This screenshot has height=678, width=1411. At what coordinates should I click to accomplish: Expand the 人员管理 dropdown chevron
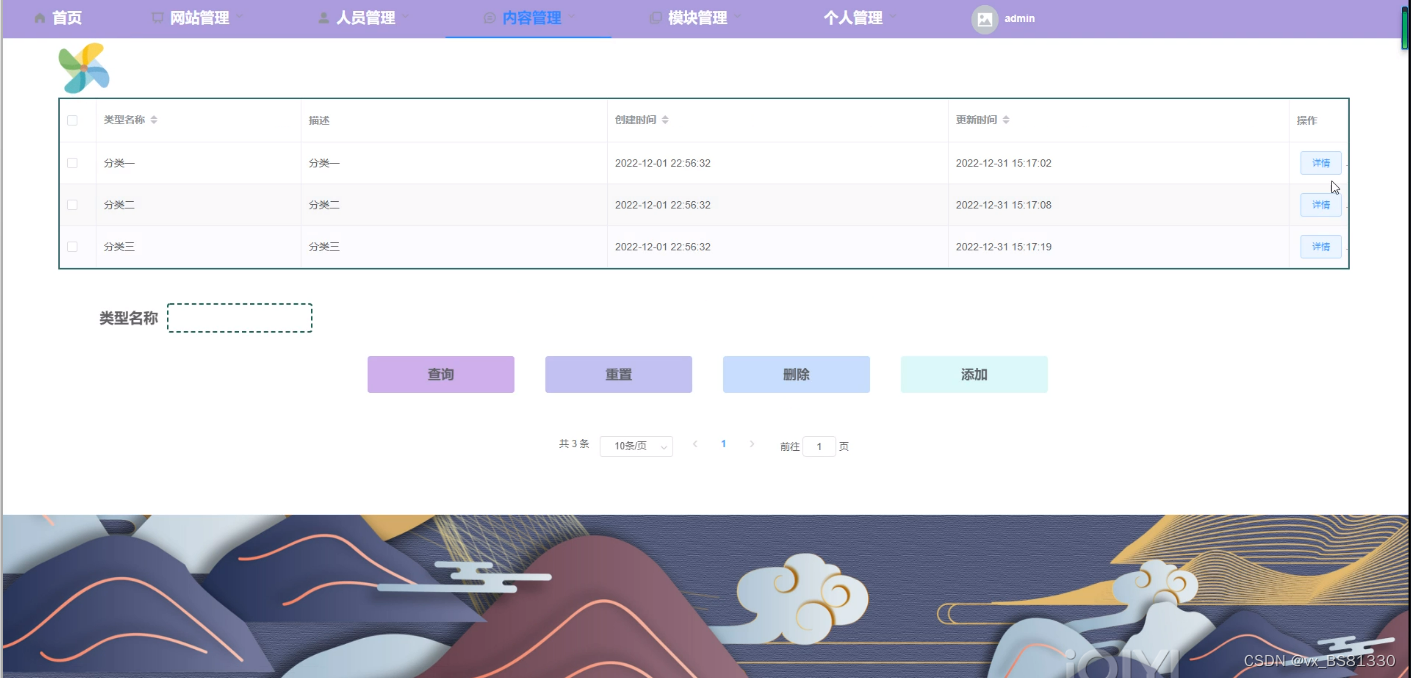(x=405, y=18)
